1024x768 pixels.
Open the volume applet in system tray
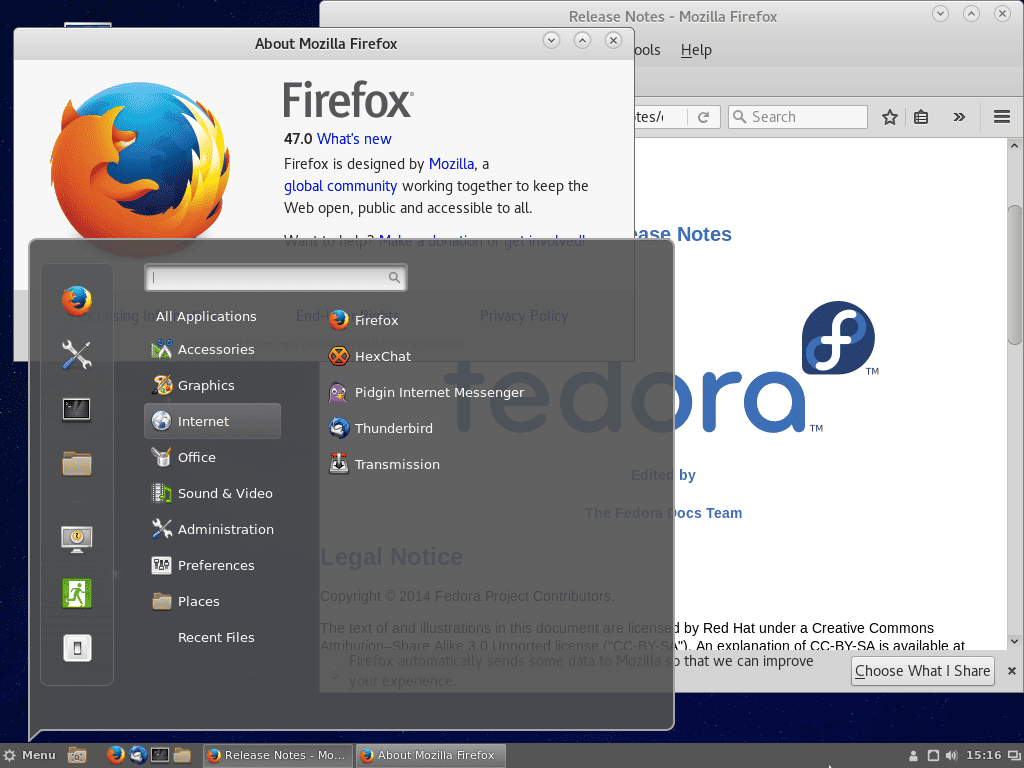click(x=952, y=755)
